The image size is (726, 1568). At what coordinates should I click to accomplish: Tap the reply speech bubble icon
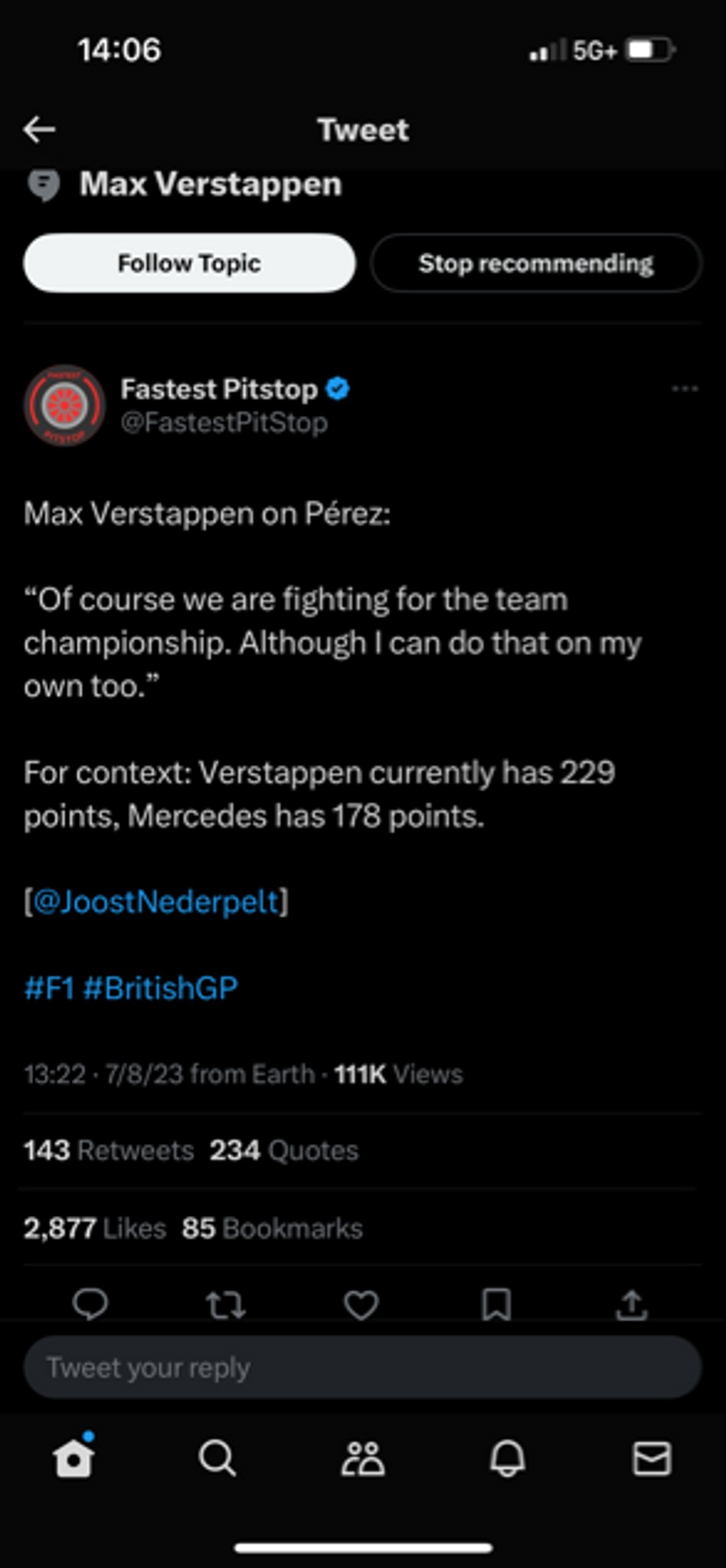(90, 1304)
